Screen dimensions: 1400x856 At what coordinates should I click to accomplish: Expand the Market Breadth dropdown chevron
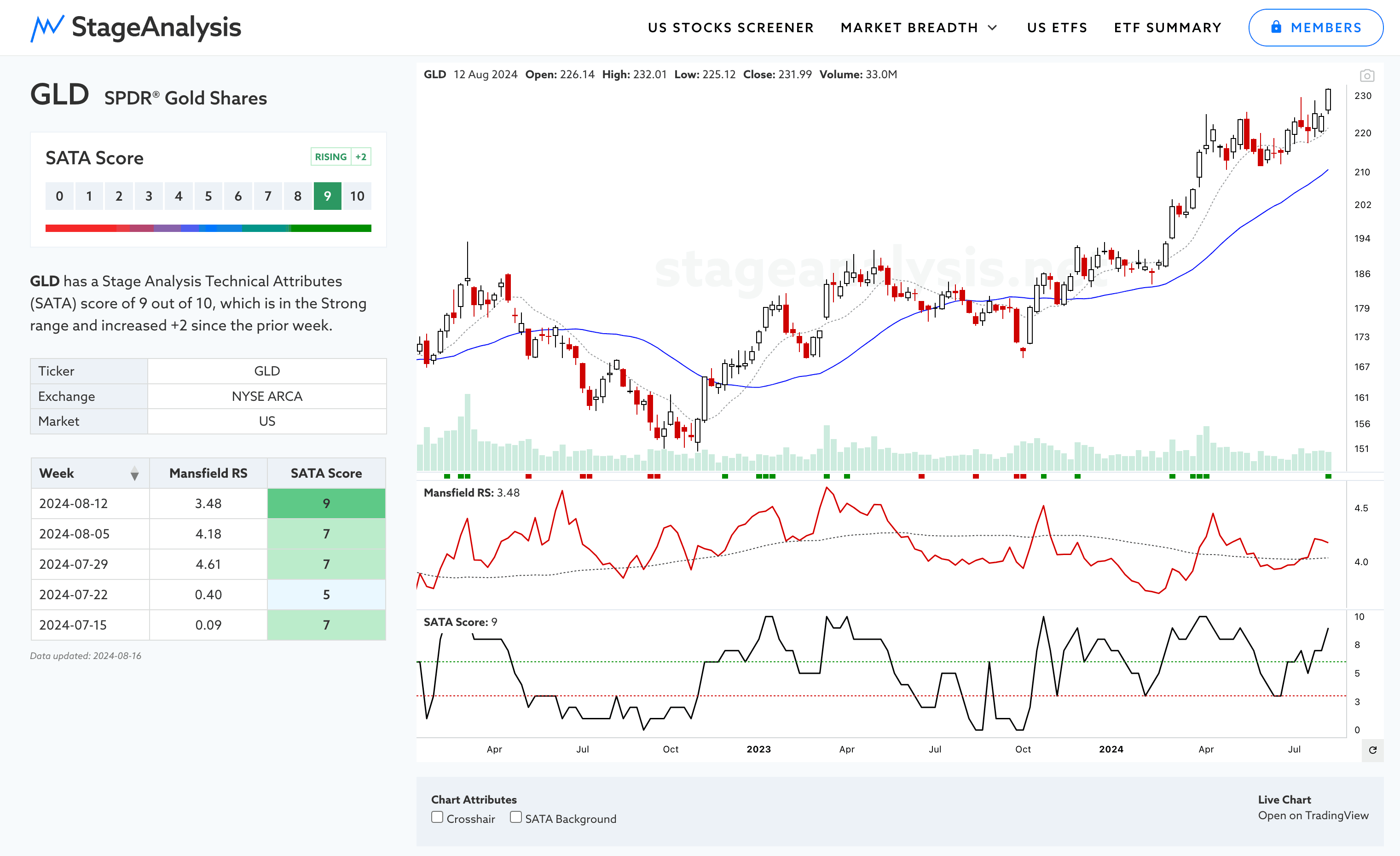coord(992,28)
